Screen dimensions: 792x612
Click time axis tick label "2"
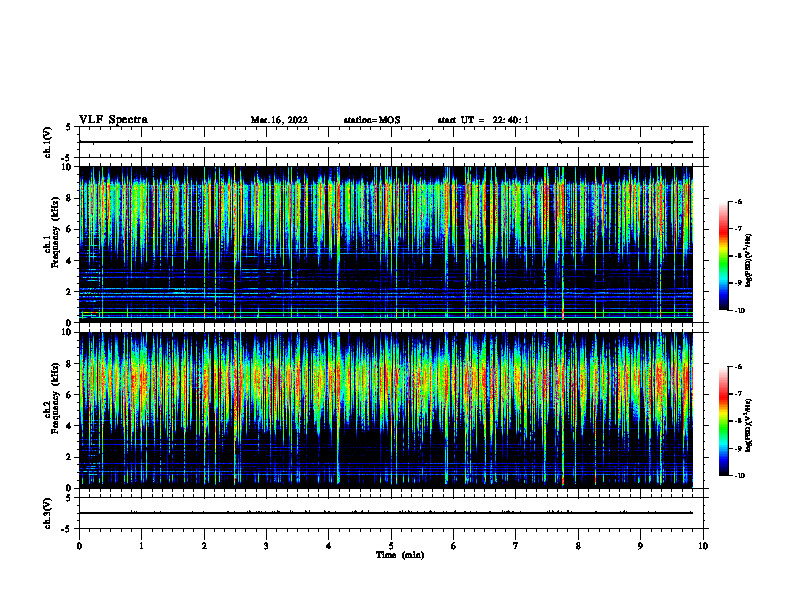(204, 546)
